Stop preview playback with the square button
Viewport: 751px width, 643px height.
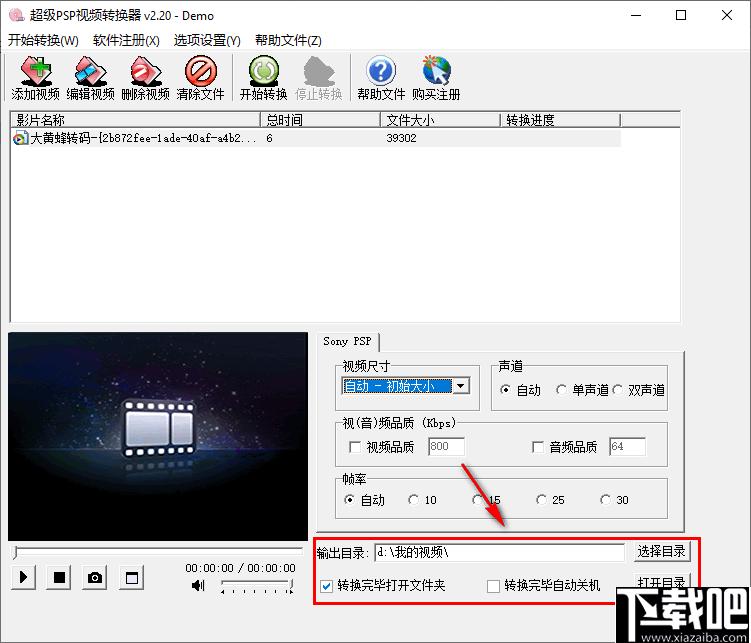[59, 577]
